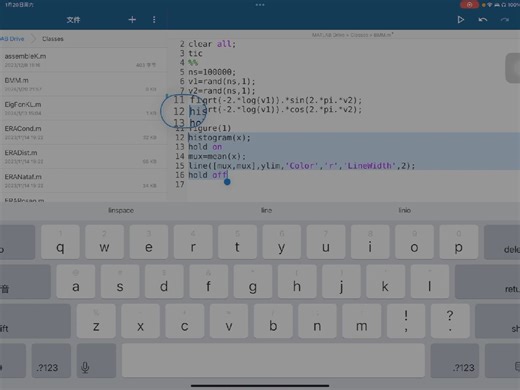Tap the p key
Image resolution: width=520 pixels, height=390 pixels.
coord(459,242)
